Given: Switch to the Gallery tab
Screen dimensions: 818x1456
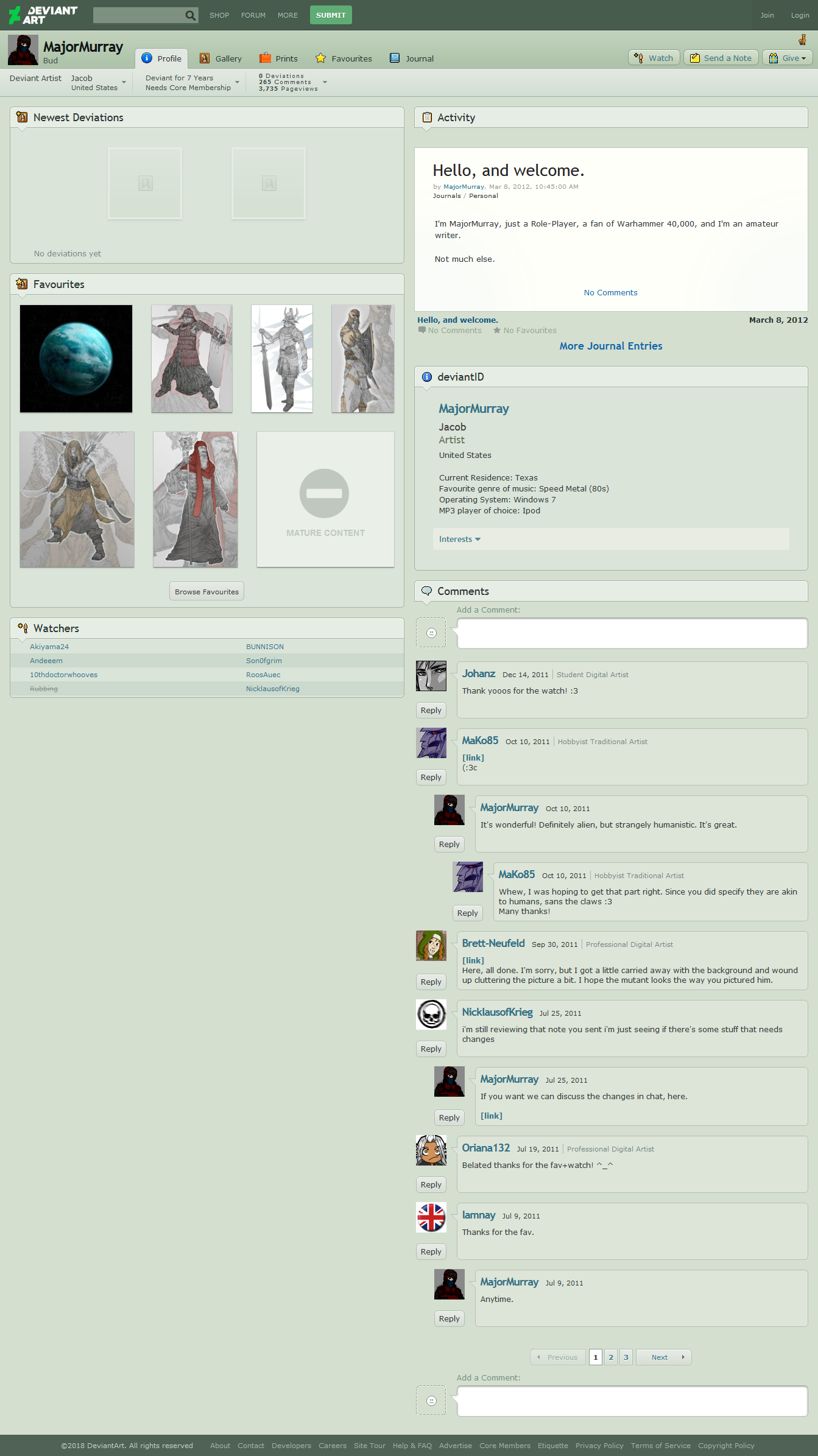Looking at the screenshot, I should tap(221, 58).
